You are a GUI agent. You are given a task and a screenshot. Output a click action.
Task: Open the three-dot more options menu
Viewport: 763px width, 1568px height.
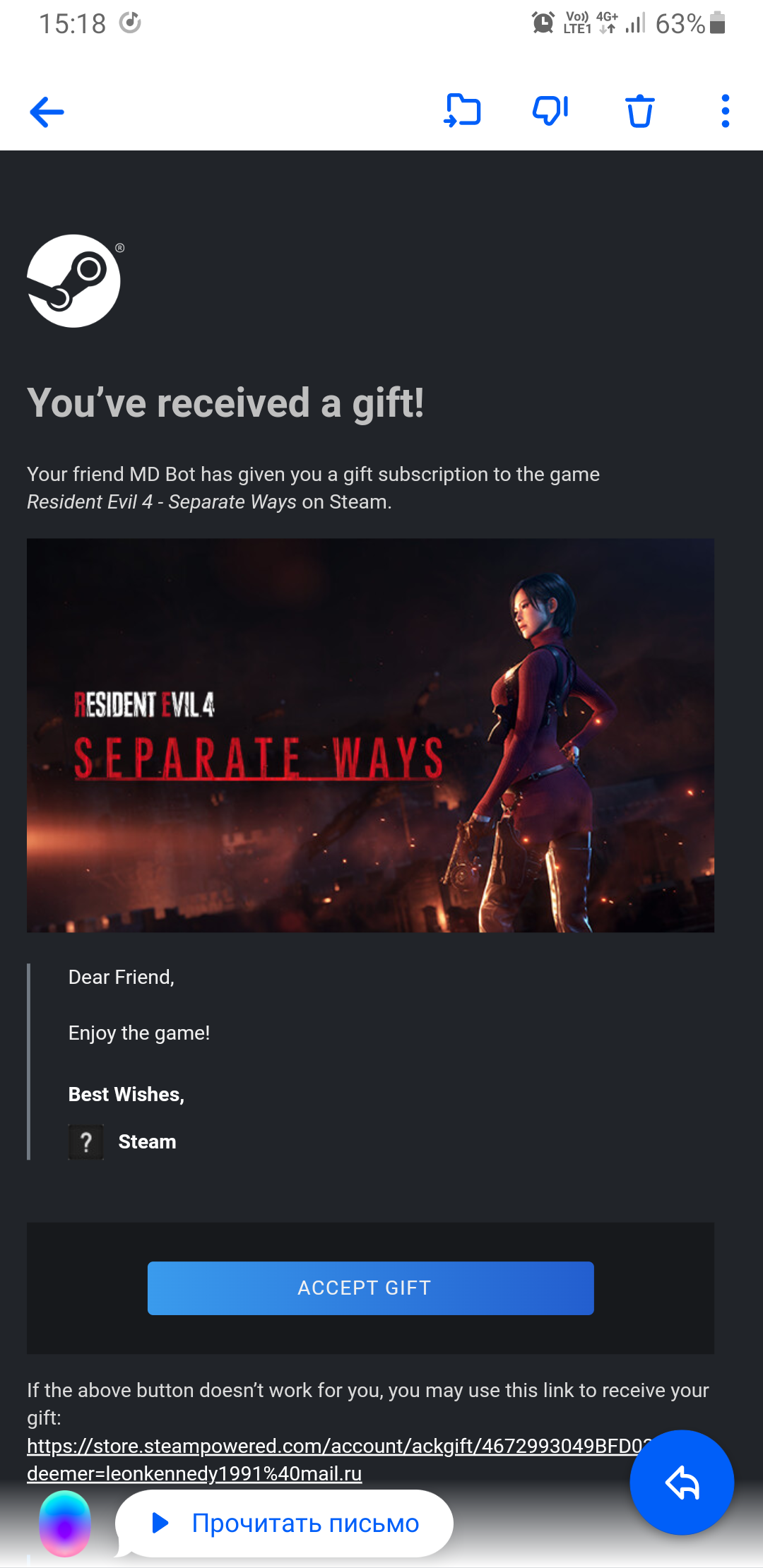(x=725, y=111)
